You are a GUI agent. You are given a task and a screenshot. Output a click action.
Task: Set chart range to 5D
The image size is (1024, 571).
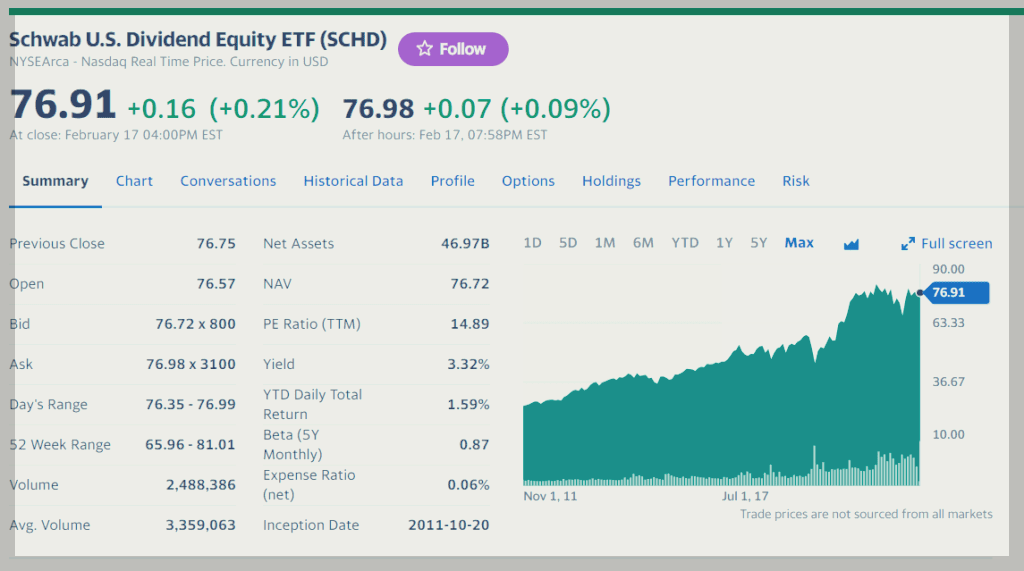(x=568, y=243)
